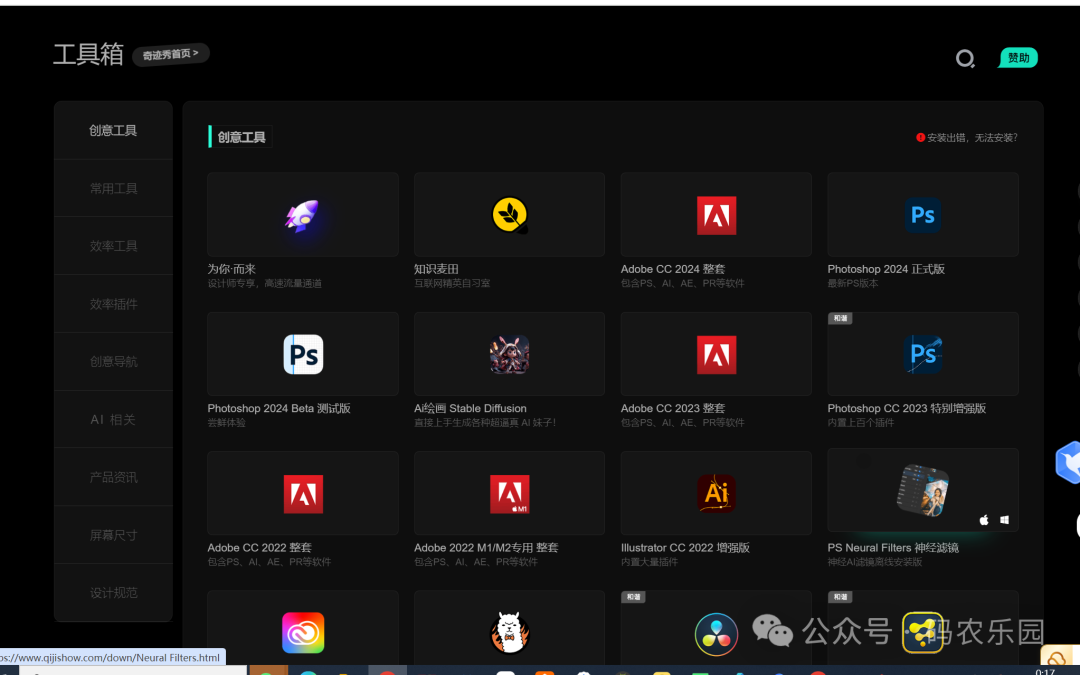Viewport: 1080px width, 675px height.
Task: Select 效率插件 in the sidebar
Action: coord(113,304)
